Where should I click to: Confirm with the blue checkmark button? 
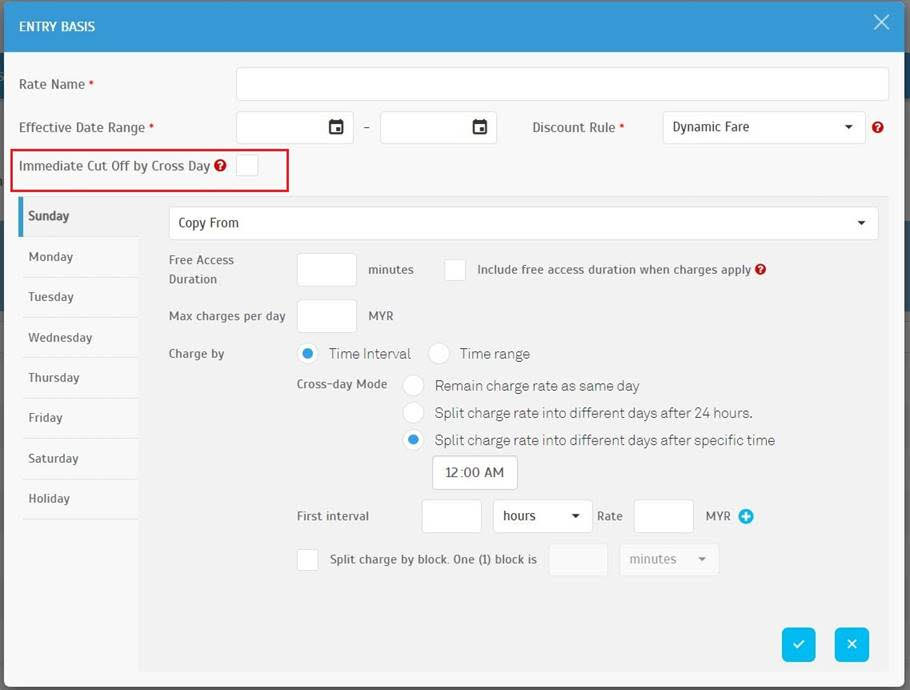pyautogui.click(x=798, y=644)
